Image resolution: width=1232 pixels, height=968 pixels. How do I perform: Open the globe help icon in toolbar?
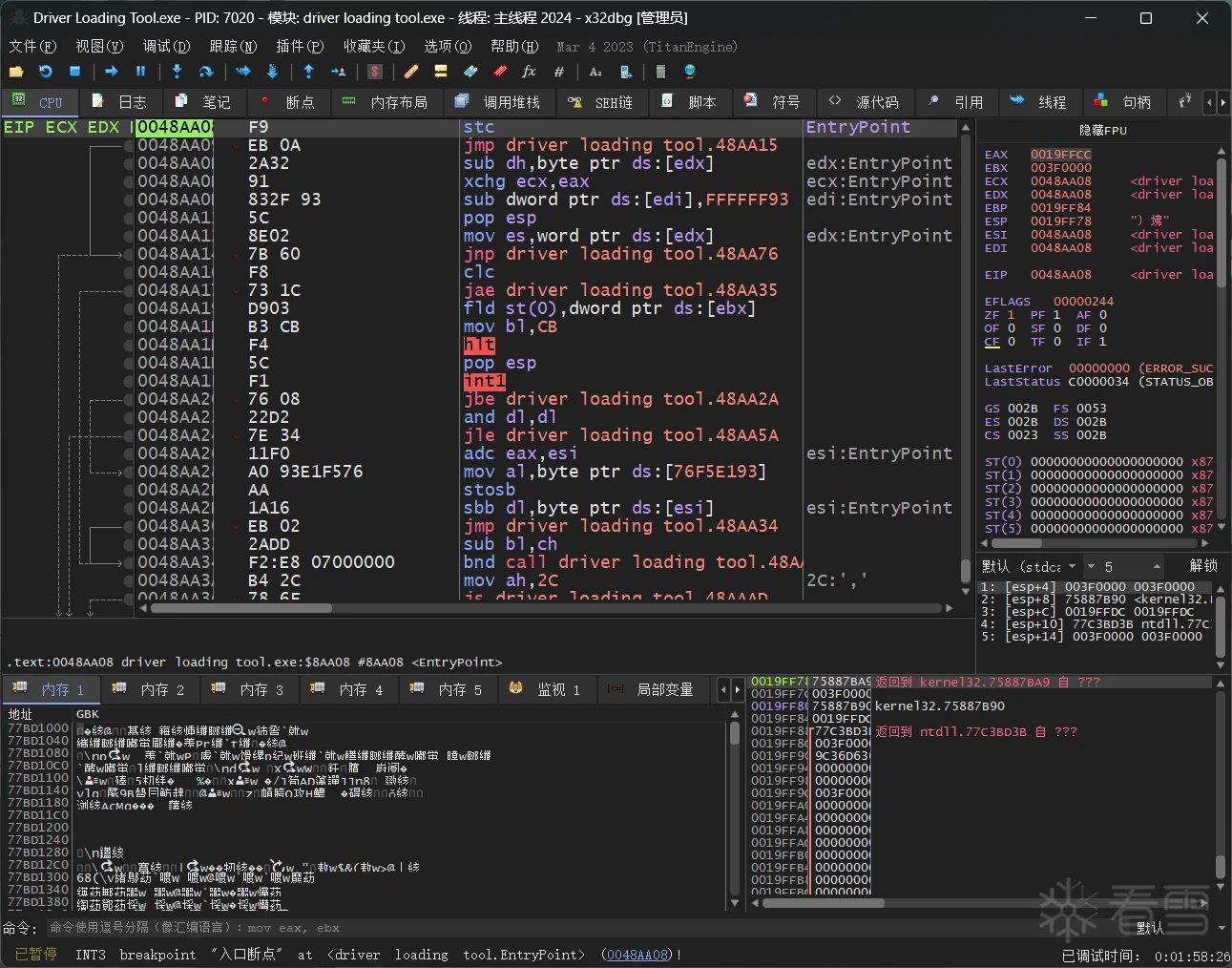click(x=690, y=72)
